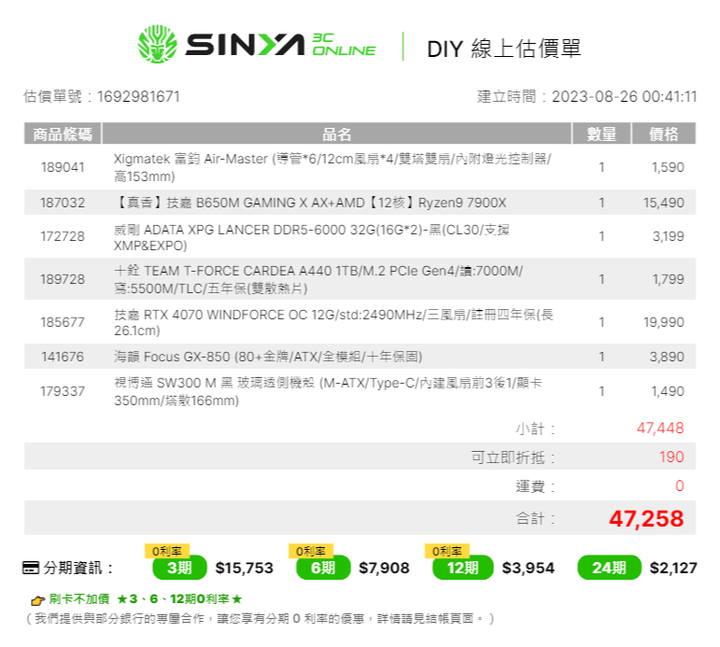Click the price 19,990
720x647 pixels.
(664, 322)
